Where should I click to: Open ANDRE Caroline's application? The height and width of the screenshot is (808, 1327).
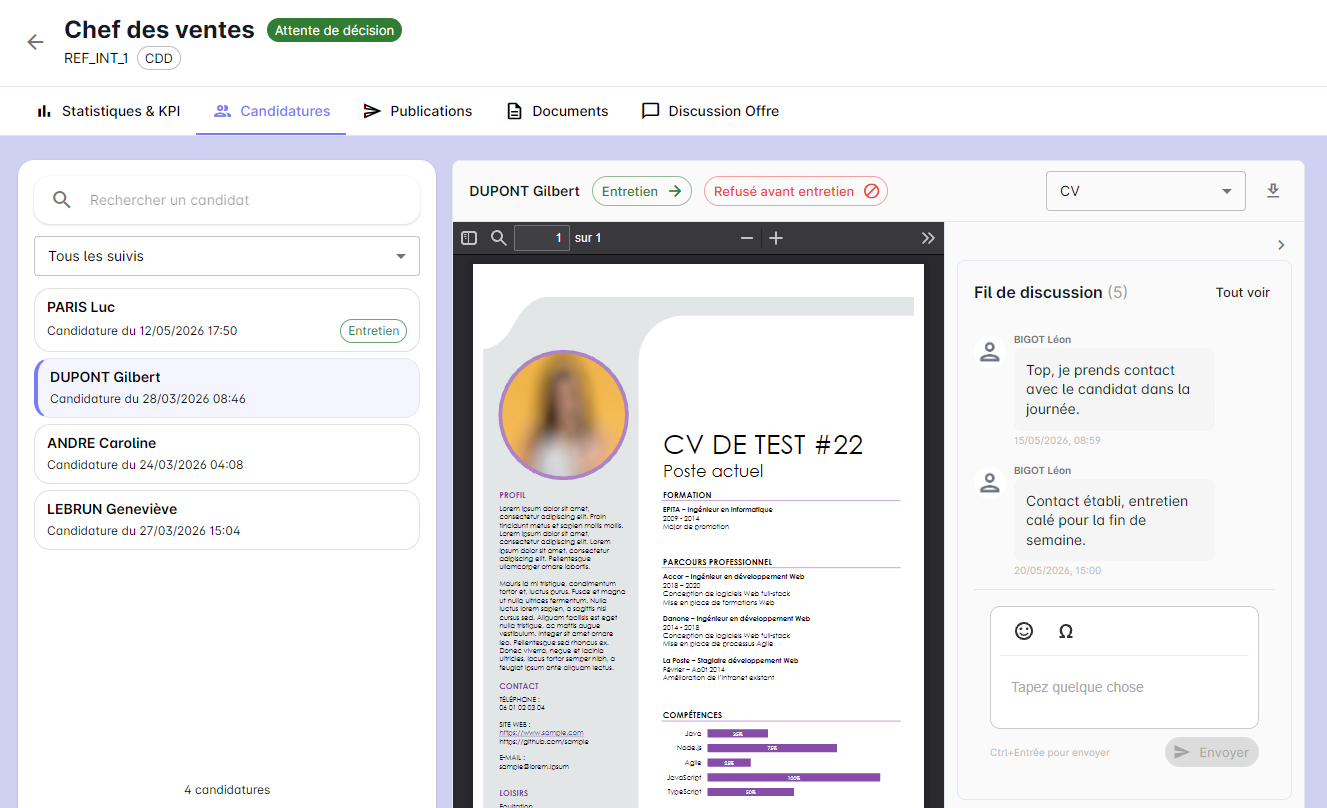pos(227,454)
